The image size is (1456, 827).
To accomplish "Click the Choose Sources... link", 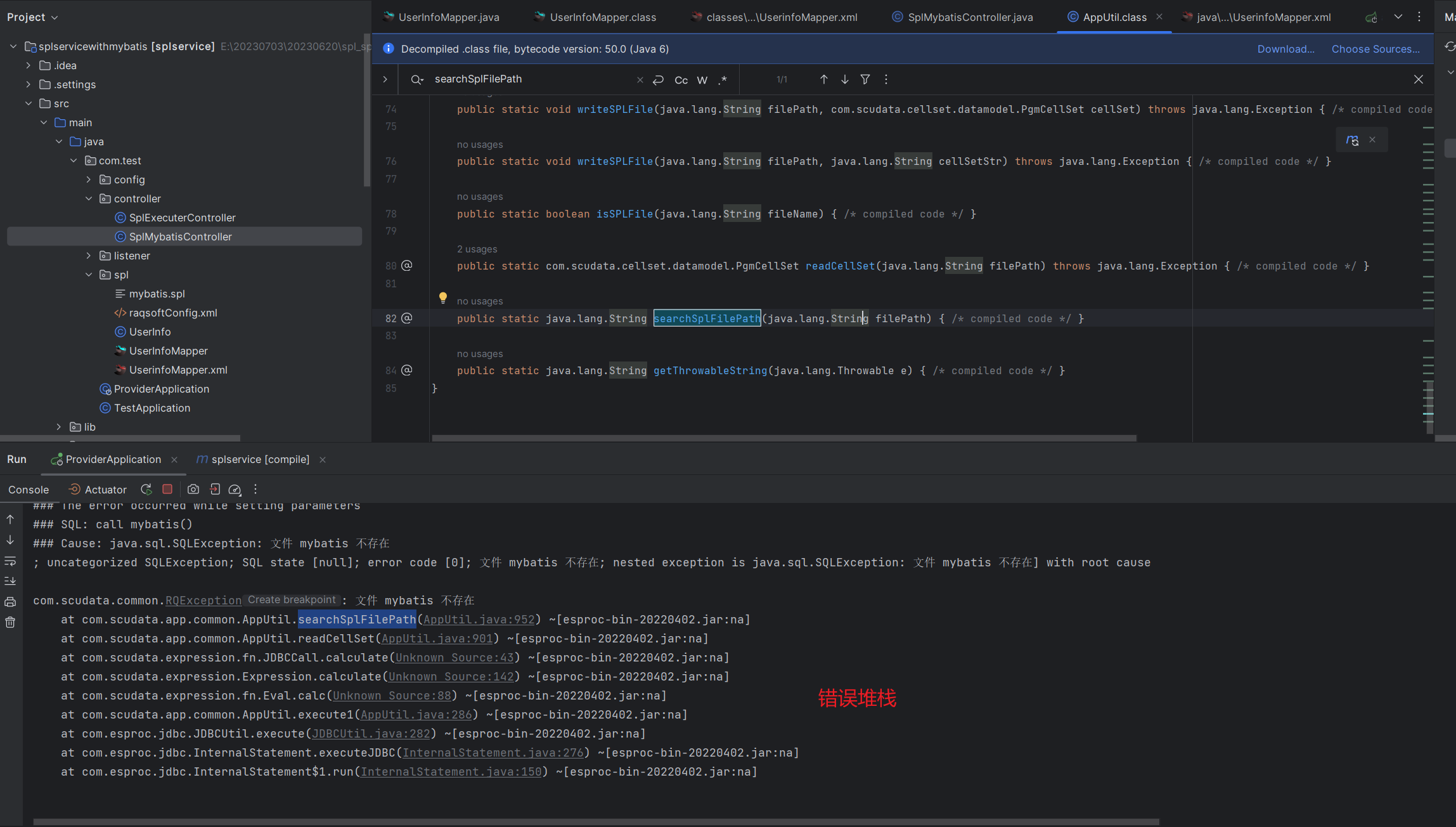I will pyautogui.click(x=1375, y=49).
